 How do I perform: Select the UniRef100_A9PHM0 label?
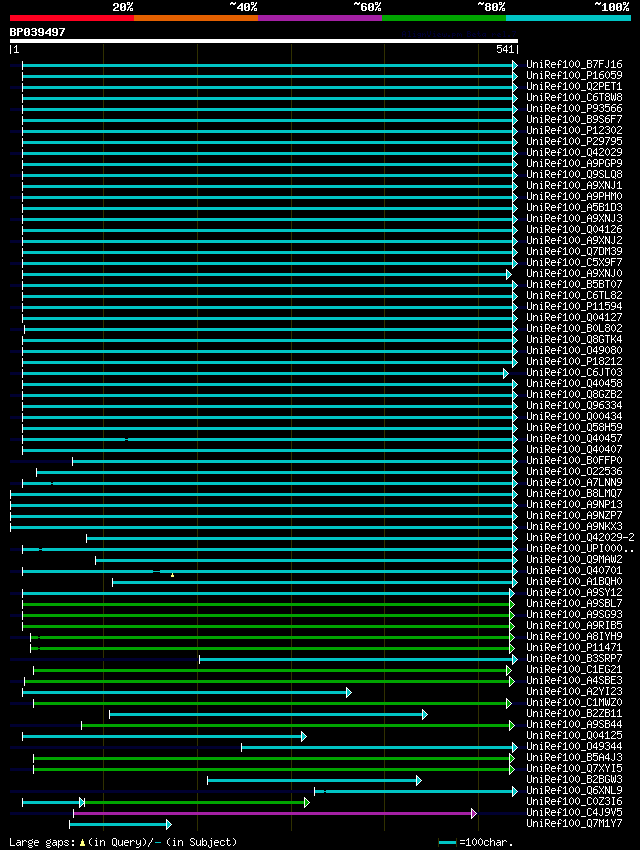574,196
